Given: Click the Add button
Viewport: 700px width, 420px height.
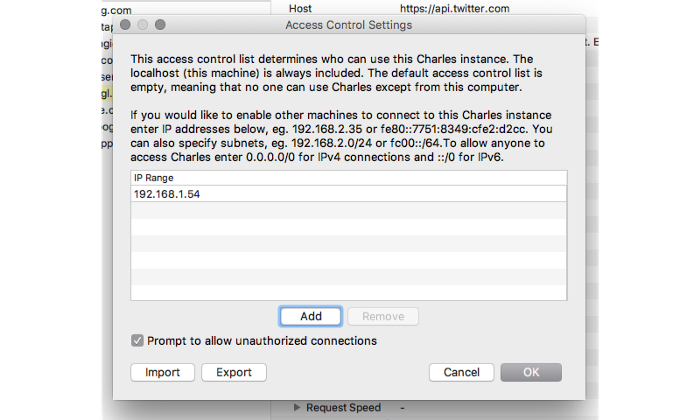Looking at the screenshot, I should pyautogui.click(x=311, y=316).
